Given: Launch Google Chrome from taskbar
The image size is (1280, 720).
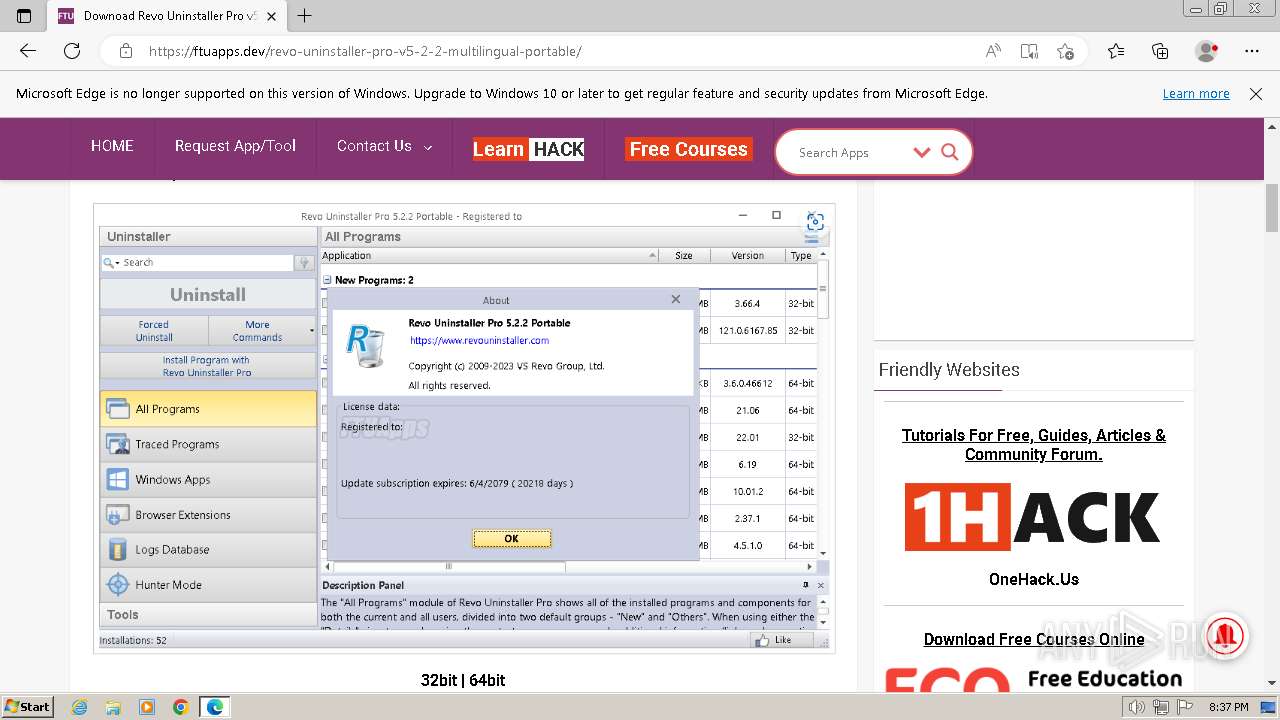Looking at the screenshot, I should [180, 707].
